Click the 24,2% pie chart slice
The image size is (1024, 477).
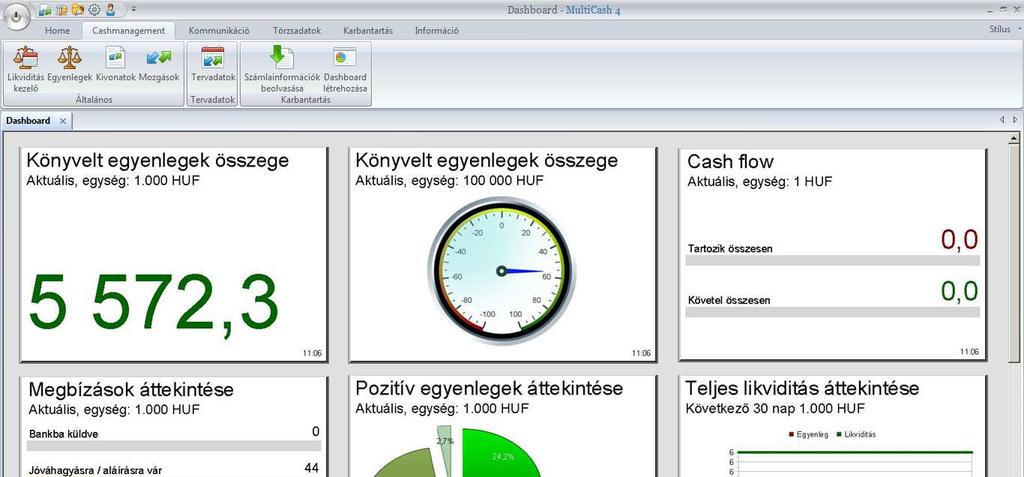[500, 455]
